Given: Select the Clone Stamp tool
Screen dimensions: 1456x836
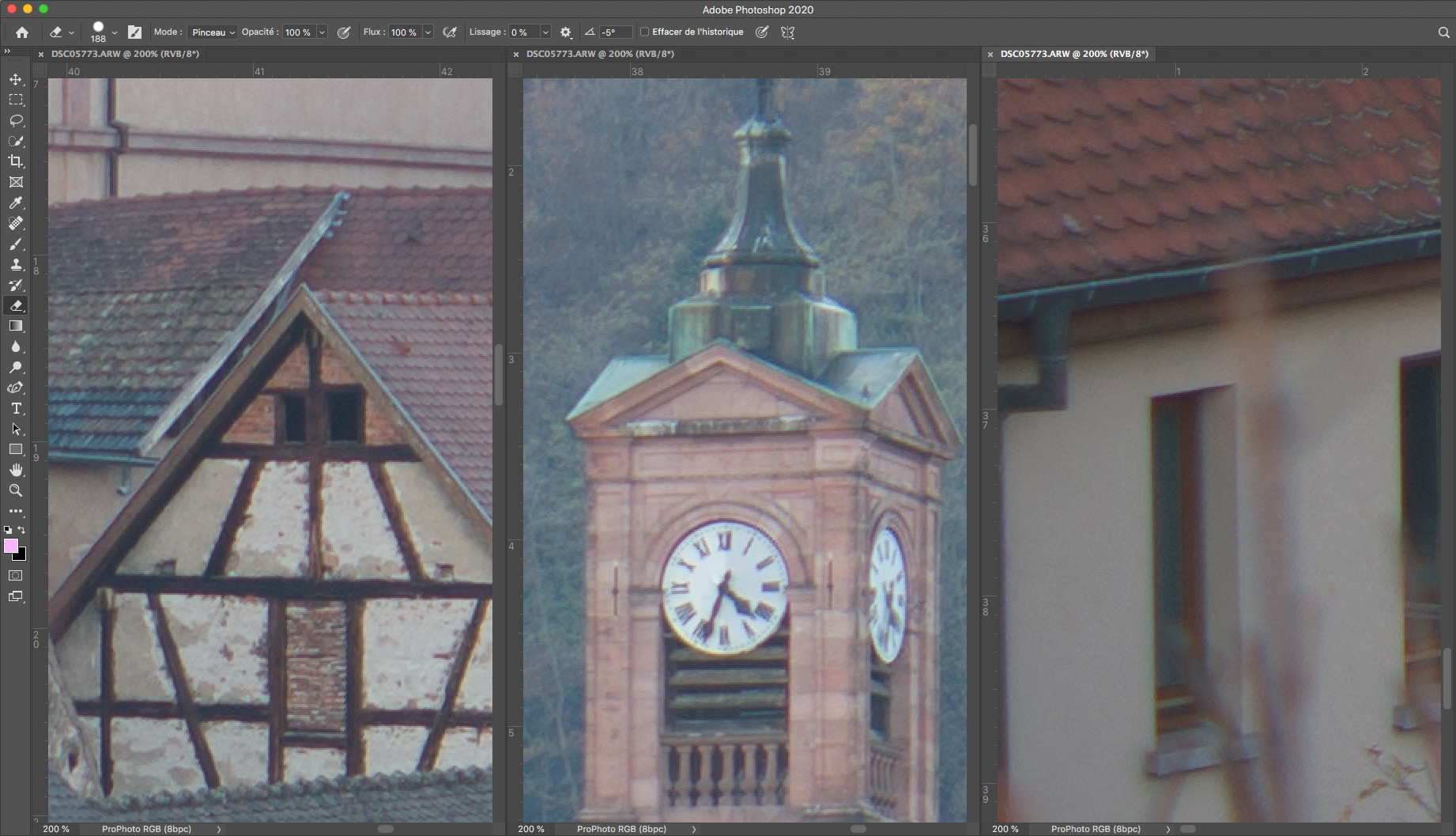Looking at the screenshot, I should [16, 265].
